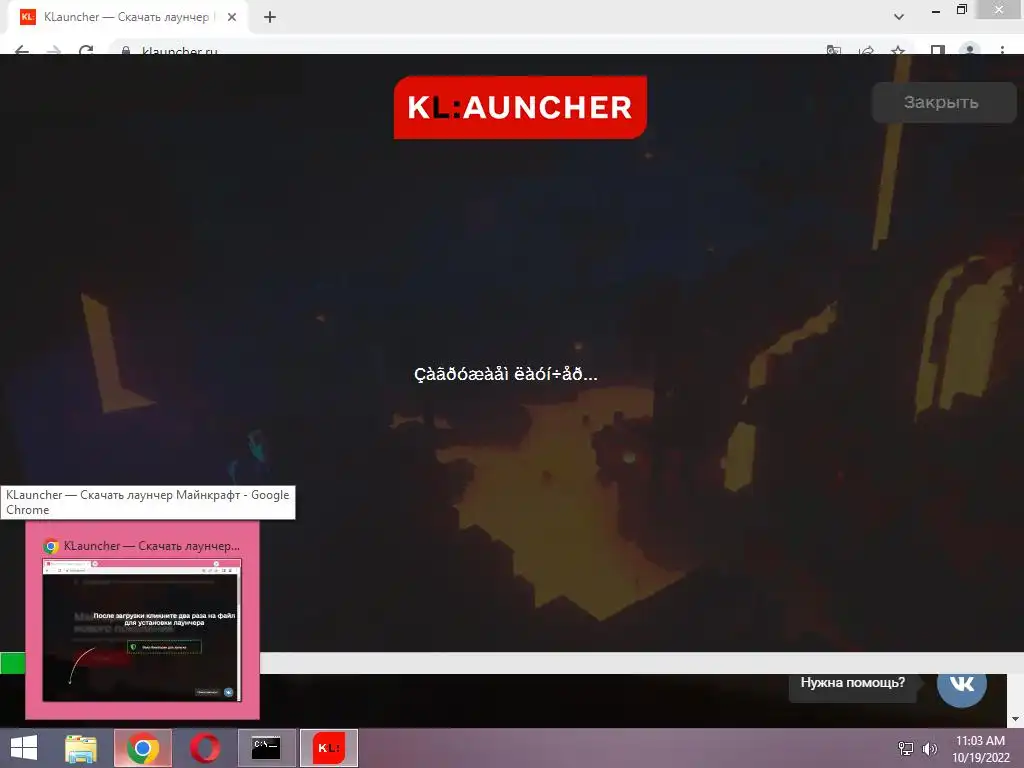This screenshot has width=1024, height=768.
Task: Close the KLauncher browser tab
Action: (x=232, y=17)
